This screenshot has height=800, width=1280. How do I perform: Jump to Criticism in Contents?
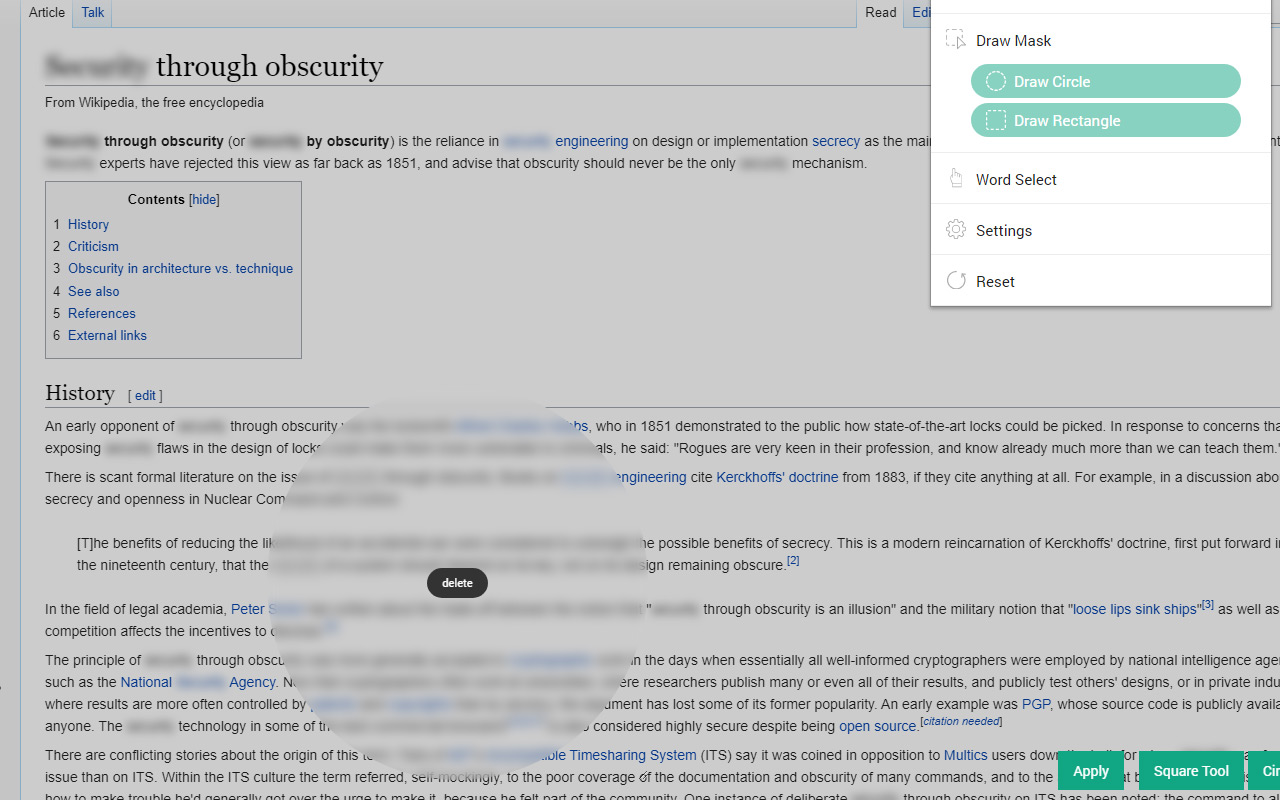point(93,246)
